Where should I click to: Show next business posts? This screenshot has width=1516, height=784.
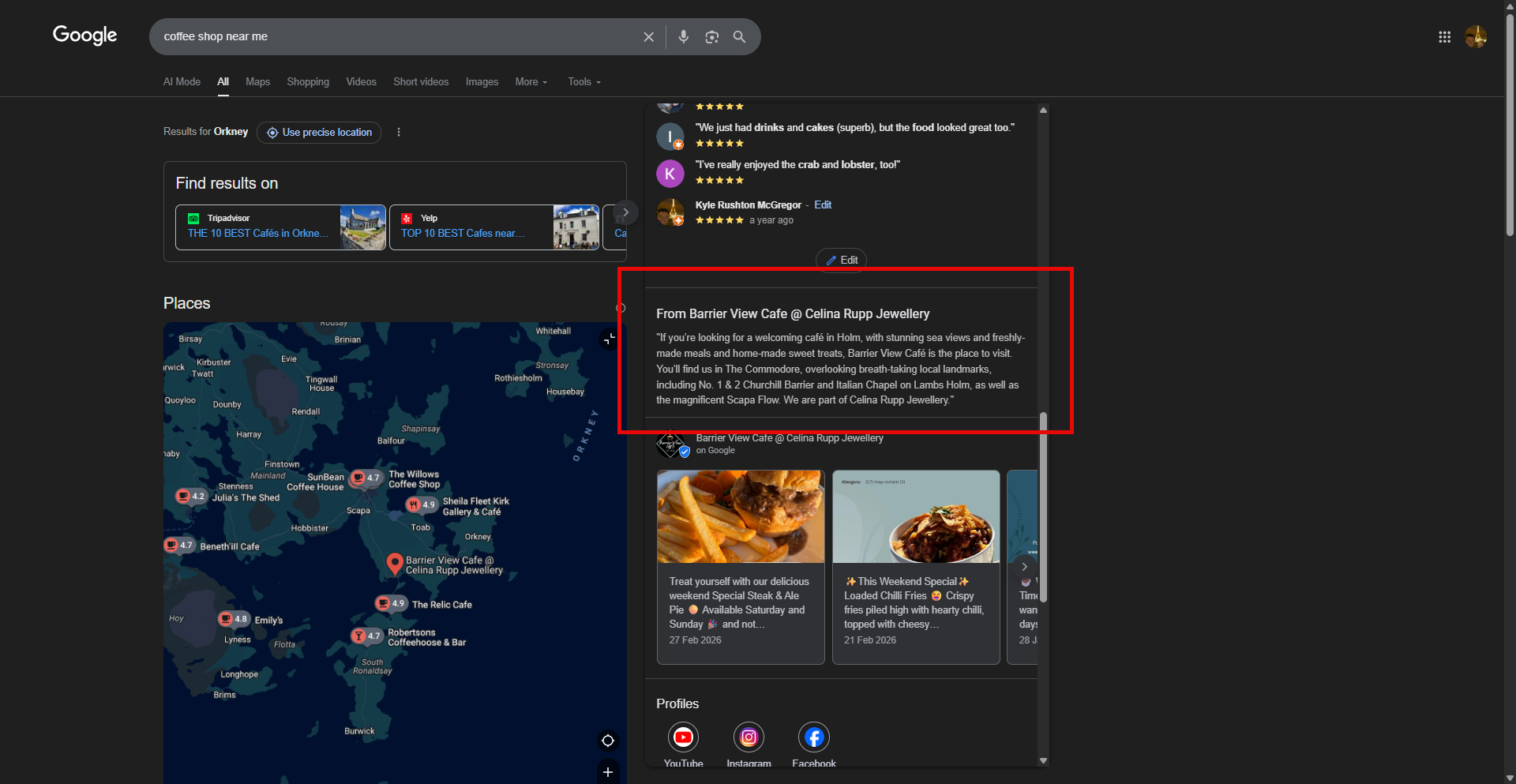1024,567
